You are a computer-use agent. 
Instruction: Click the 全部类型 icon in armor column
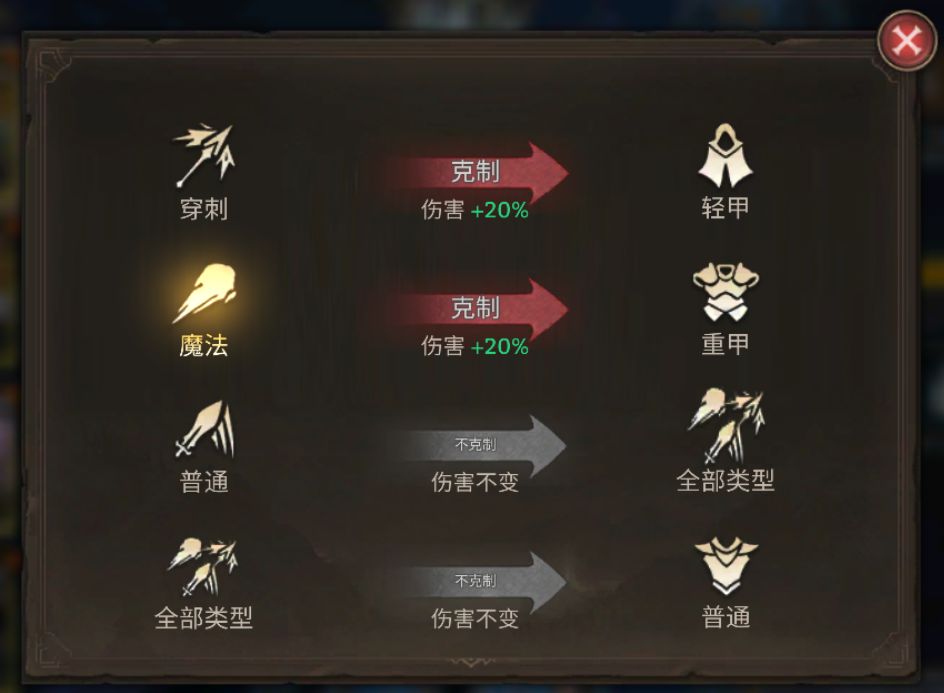pyautogui.click(x=725, y=427)
